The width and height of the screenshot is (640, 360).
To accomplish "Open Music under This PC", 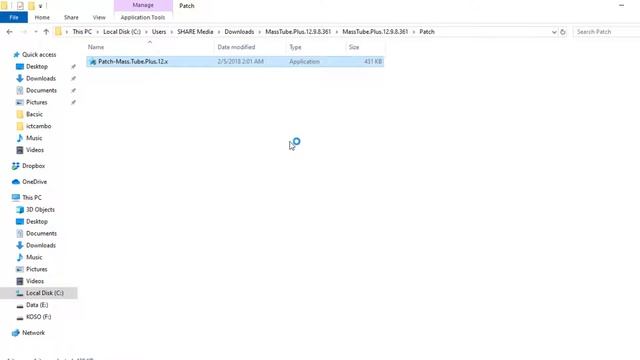I will [x=34, y=257].
